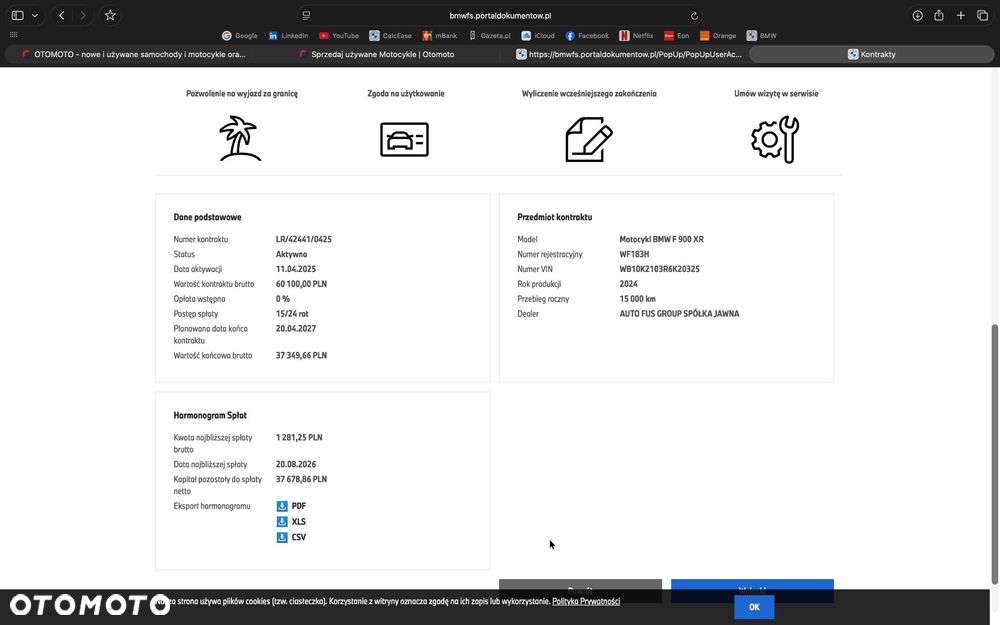Click Pozwolenie na wyjazd za granicę label
This screenshot has height=625, width=1000.
tap(242, 94)
